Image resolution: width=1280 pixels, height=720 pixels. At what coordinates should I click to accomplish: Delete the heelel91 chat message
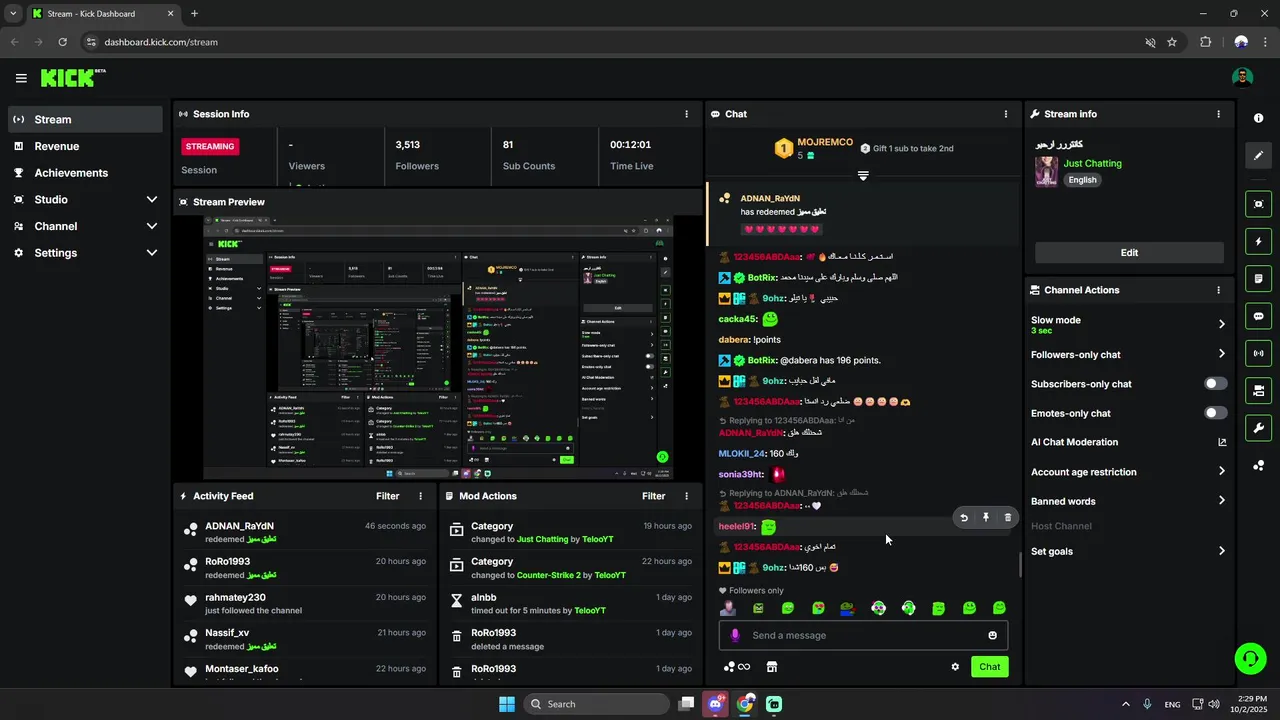pyautogui.click(x=1007, y=518)
